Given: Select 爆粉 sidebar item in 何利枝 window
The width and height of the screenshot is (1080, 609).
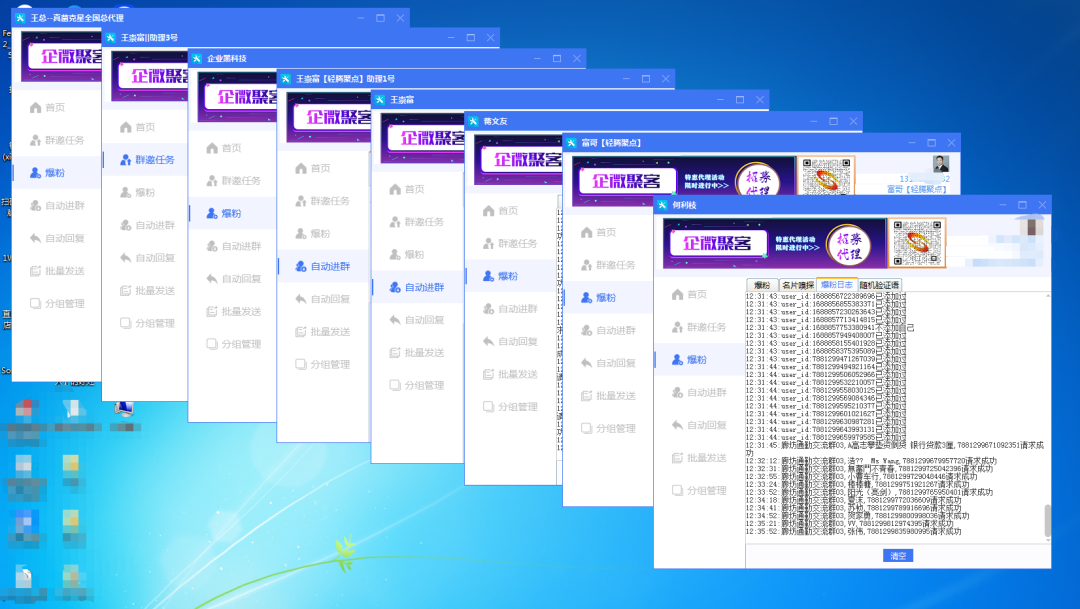Looking at the screenshot, I should (x=689, y=360).
